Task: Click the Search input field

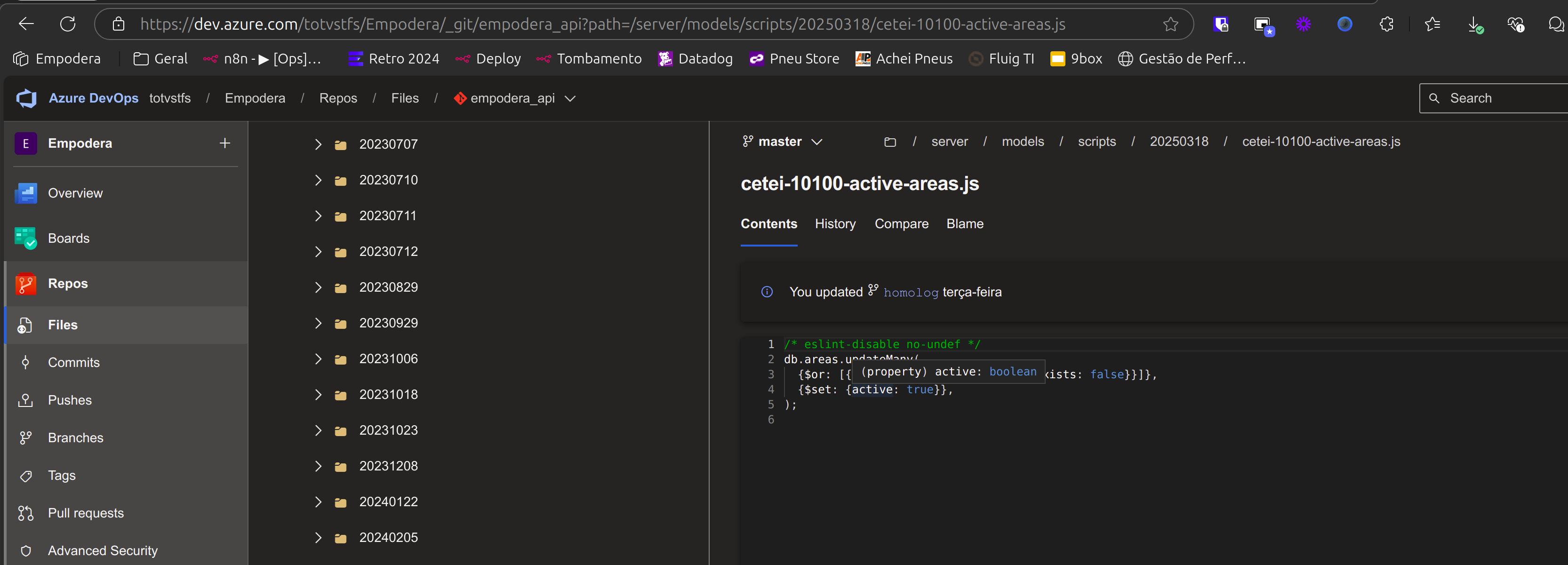Action: click(1491, 98)
